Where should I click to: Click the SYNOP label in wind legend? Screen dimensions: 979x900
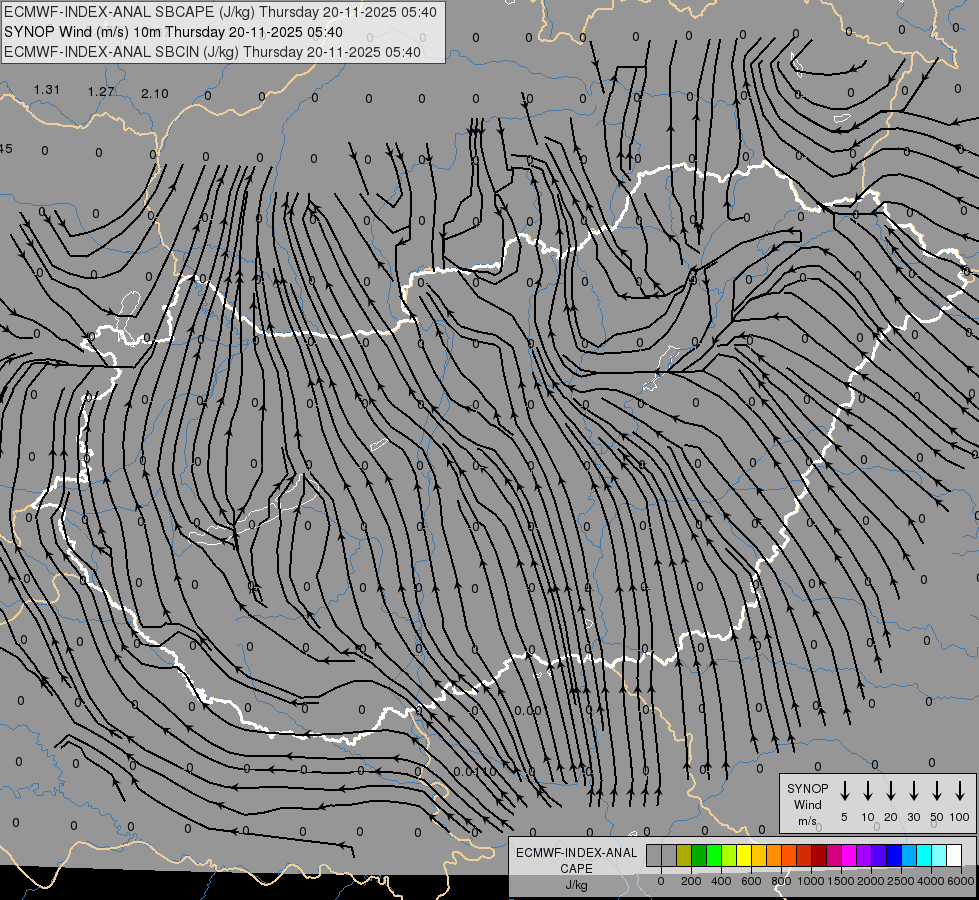[807, 788]
